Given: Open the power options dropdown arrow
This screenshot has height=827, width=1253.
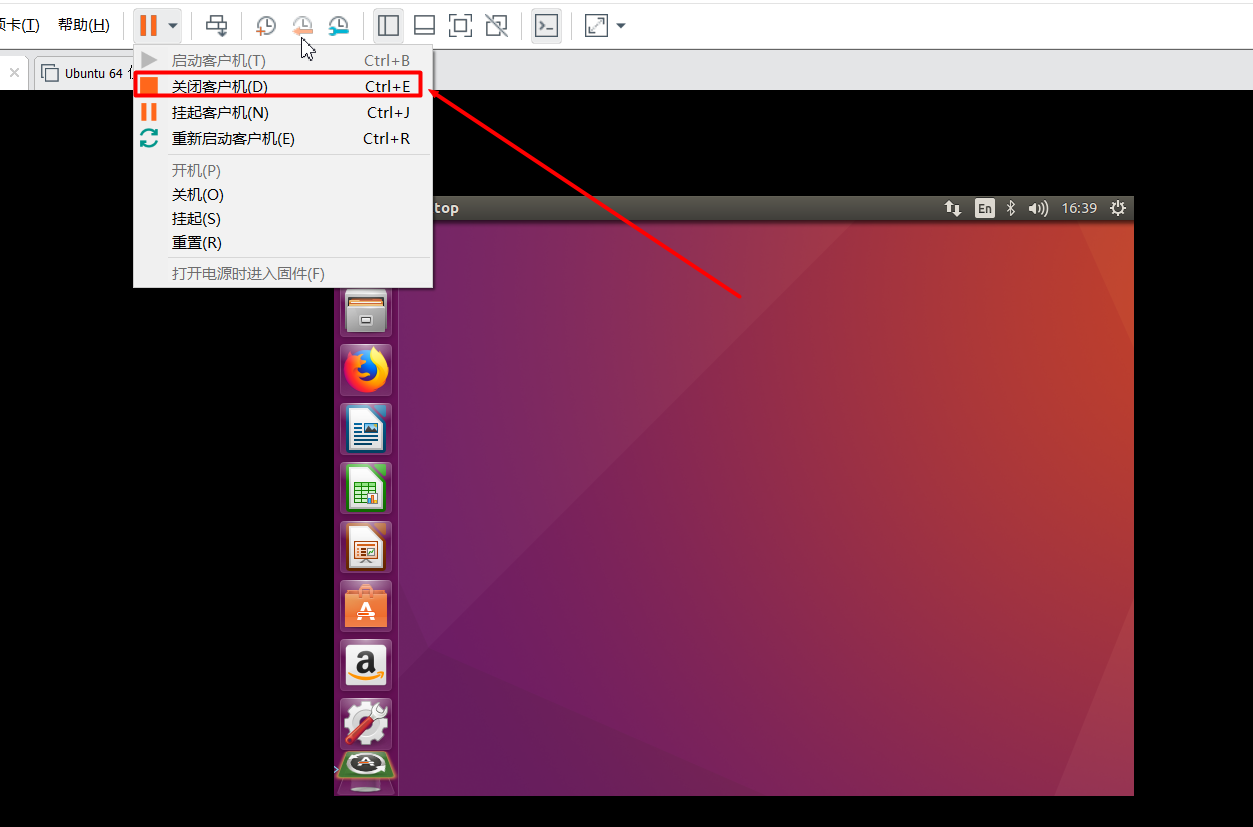Looking at the screenshot, I should tap(173, 25).
